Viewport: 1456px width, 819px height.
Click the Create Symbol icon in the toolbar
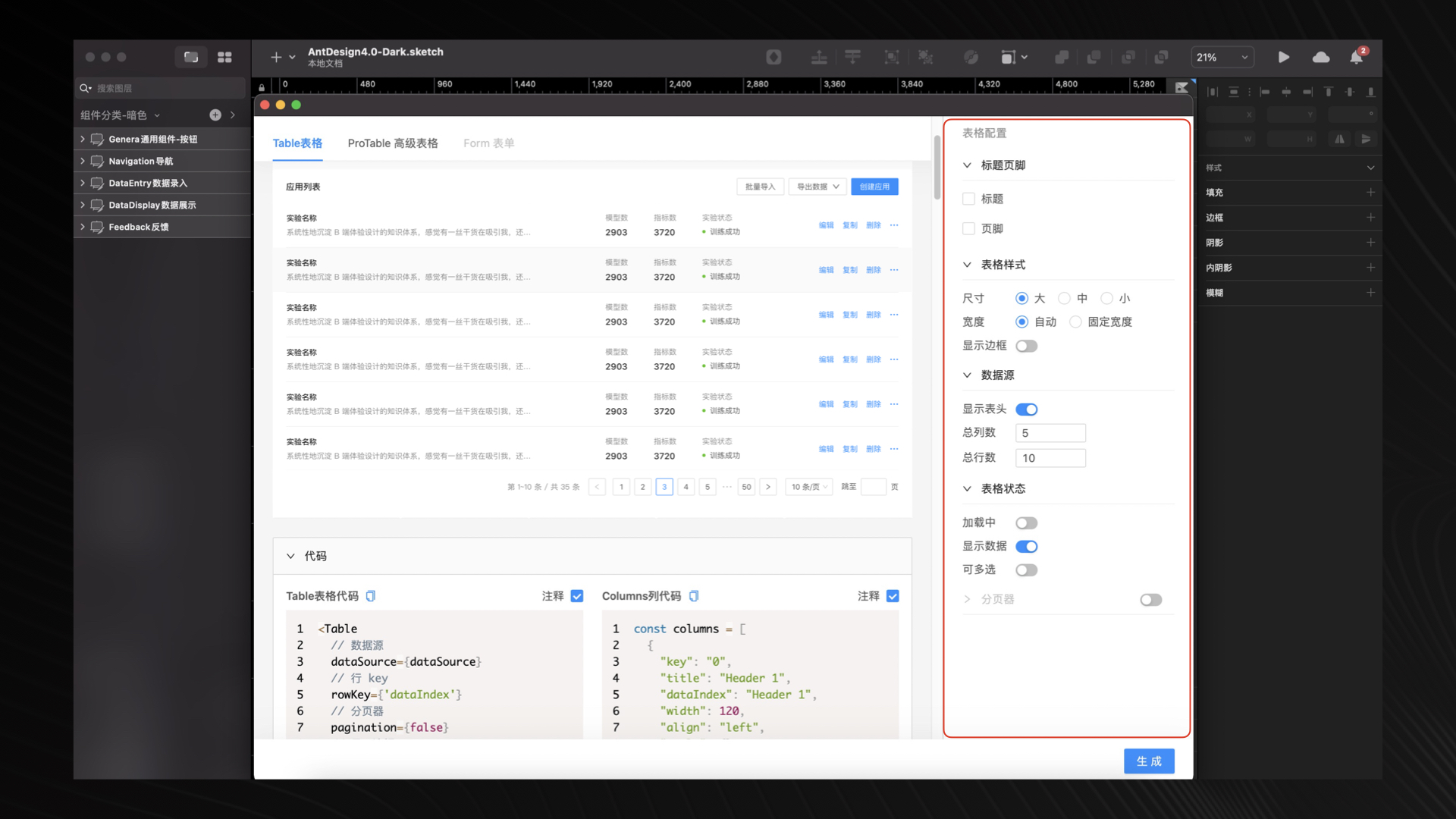773,57
